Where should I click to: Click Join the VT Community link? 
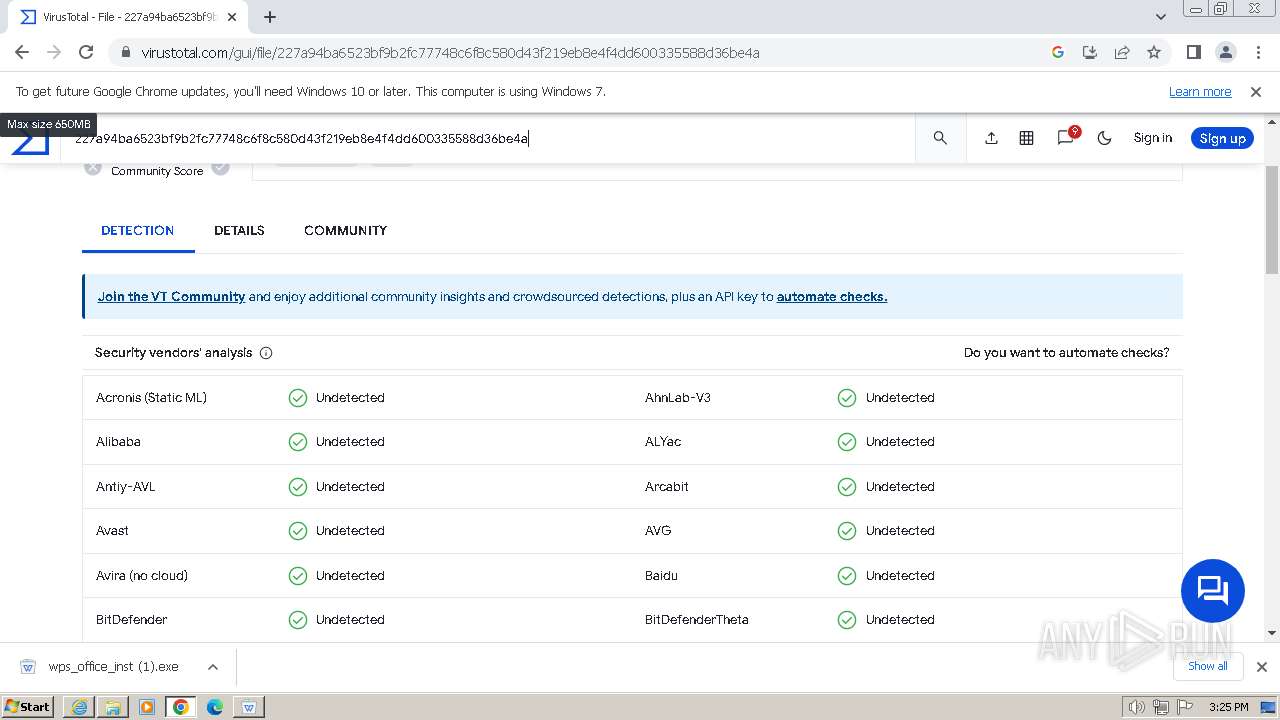click(171, 297)
